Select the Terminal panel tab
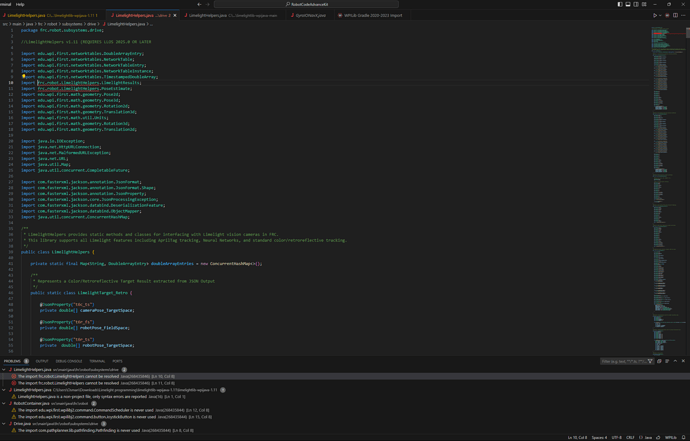The image size is (690, 441). 97,361
